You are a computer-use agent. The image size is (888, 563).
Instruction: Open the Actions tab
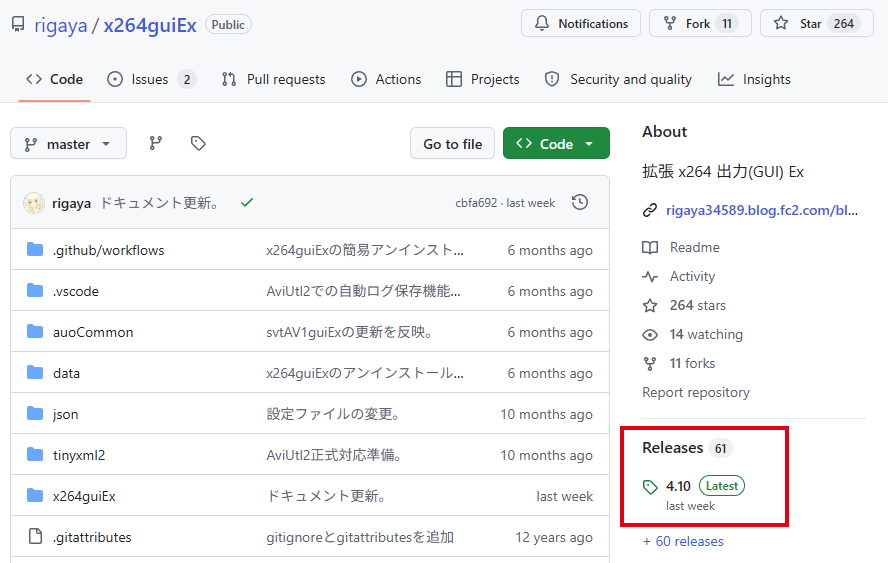pyautogui.click(x=386, y=79)
